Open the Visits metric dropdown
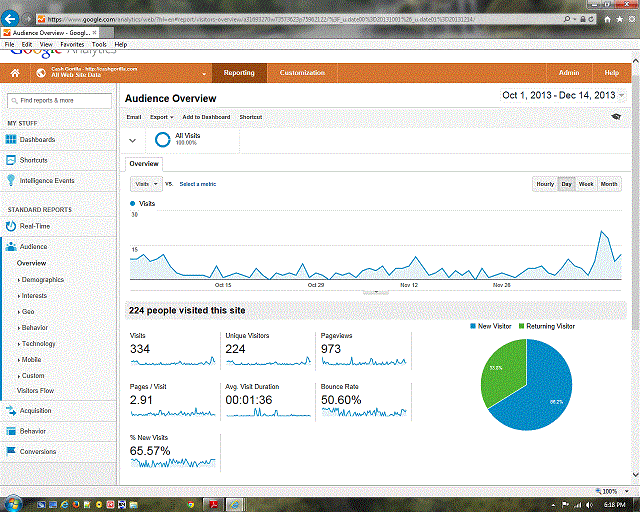 (x=146, y=184)
